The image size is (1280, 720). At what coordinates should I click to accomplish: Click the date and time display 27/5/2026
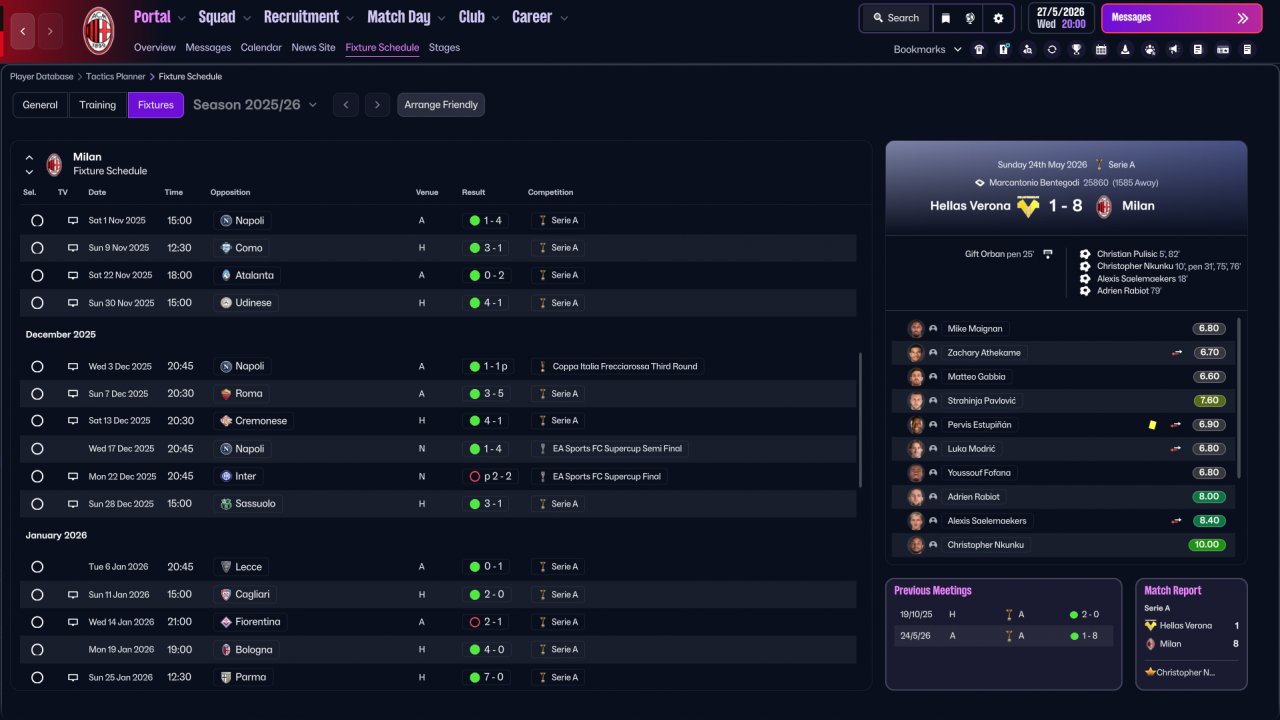pyautogui.click(x=1060, y=18)
